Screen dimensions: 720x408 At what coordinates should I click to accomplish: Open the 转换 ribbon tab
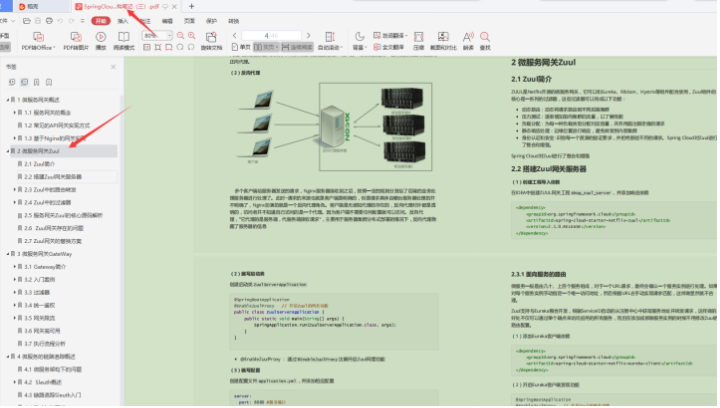pyautogui.click(x=233, y=21)
